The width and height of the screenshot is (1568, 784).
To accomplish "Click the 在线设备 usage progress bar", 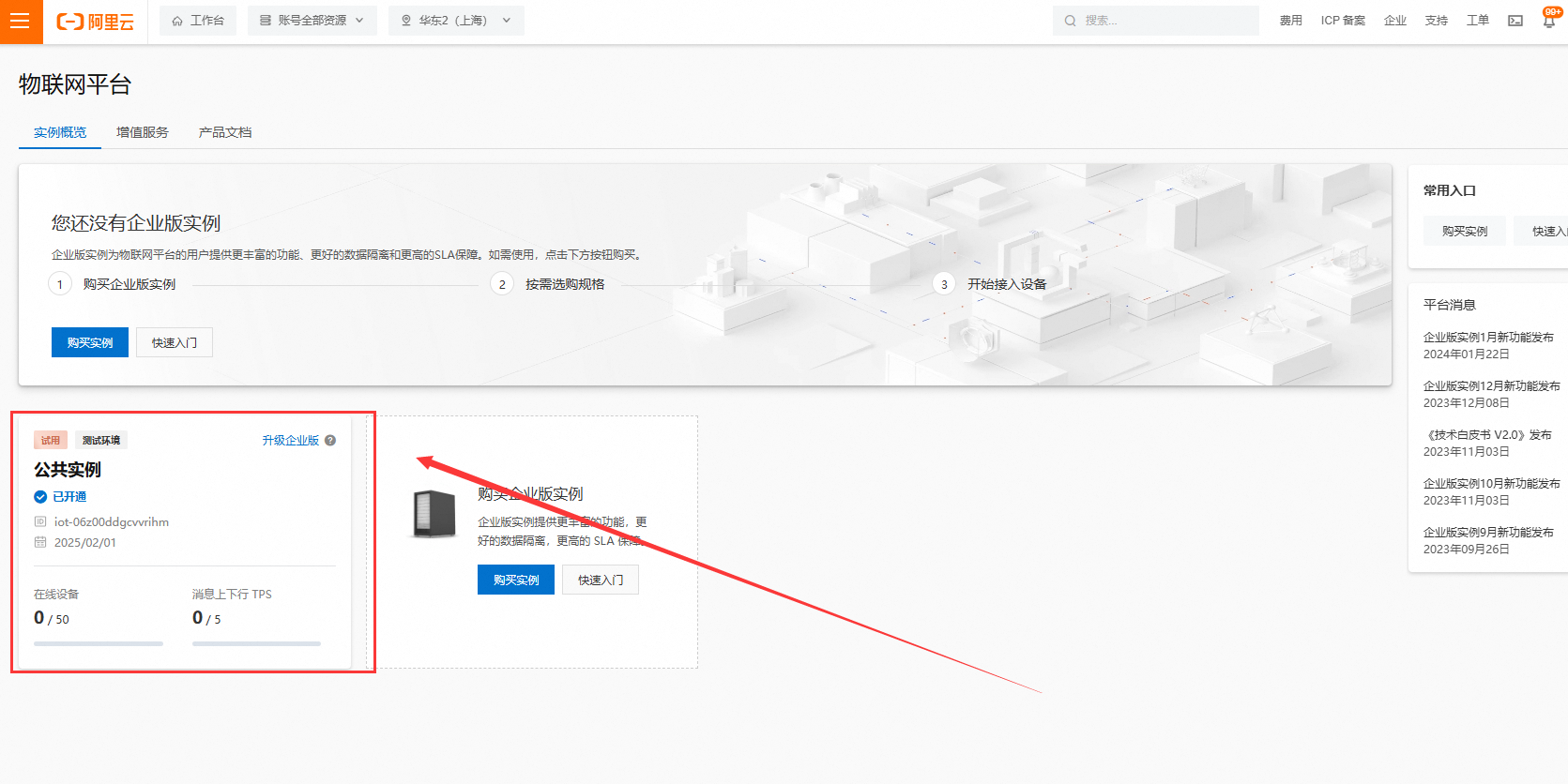I will 99,643.
